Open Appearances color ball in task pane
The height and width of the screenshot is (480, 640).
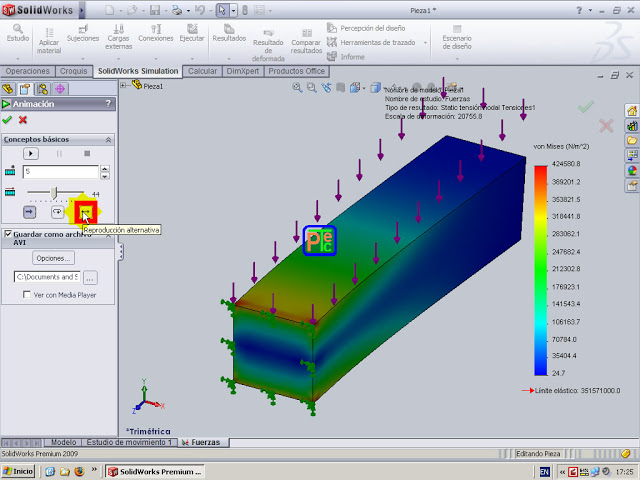click(632, 171)
